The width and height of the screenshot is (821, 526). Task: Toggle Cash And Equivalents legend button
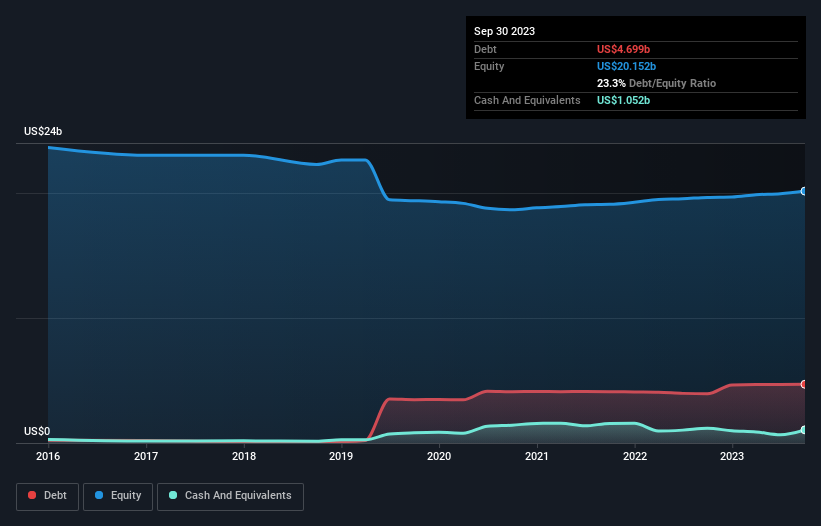click(230, 496)
